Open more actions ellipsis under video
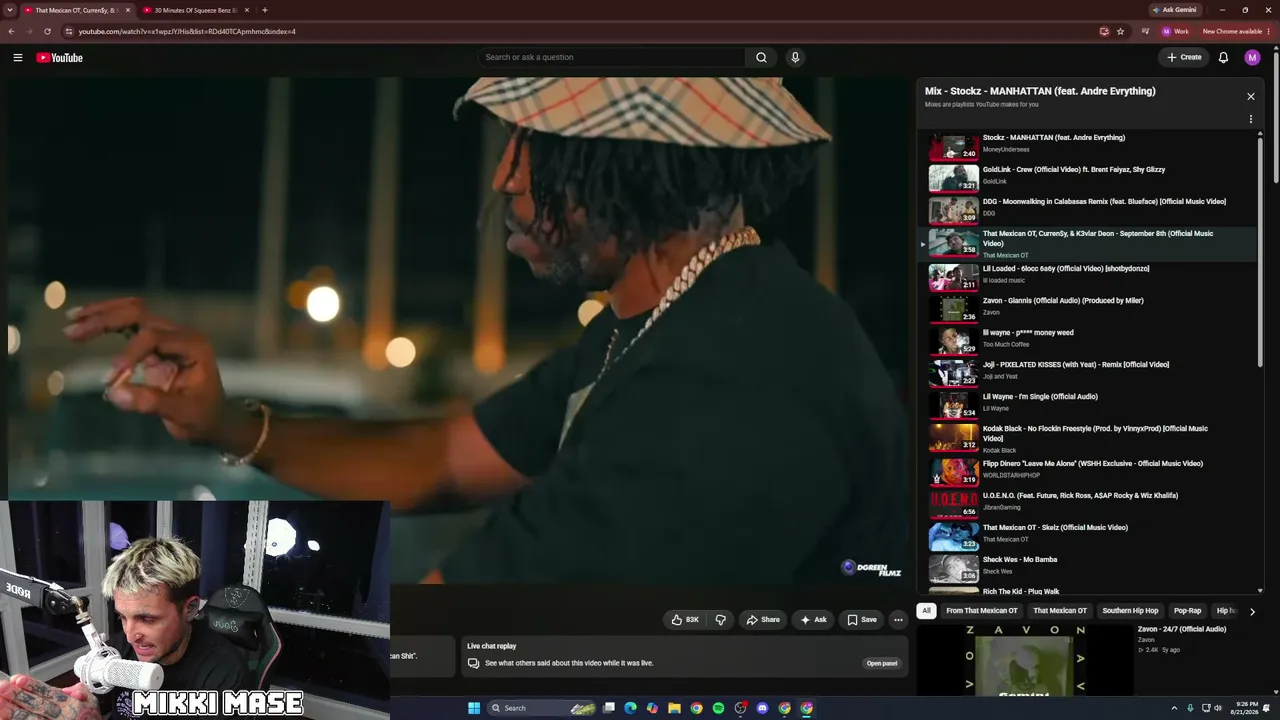 pos(898,620)
